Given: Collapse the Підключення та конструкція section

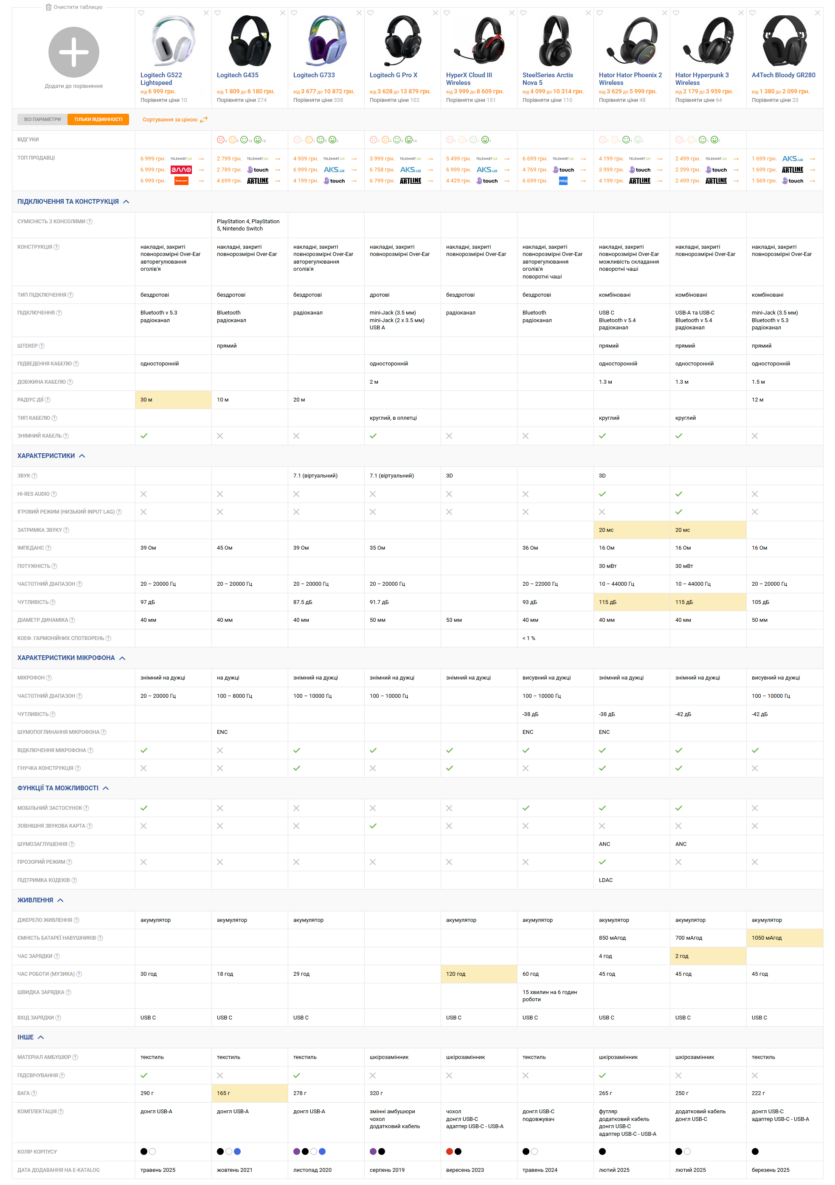Looking at the screenshot, I should (x=126, y=202).
